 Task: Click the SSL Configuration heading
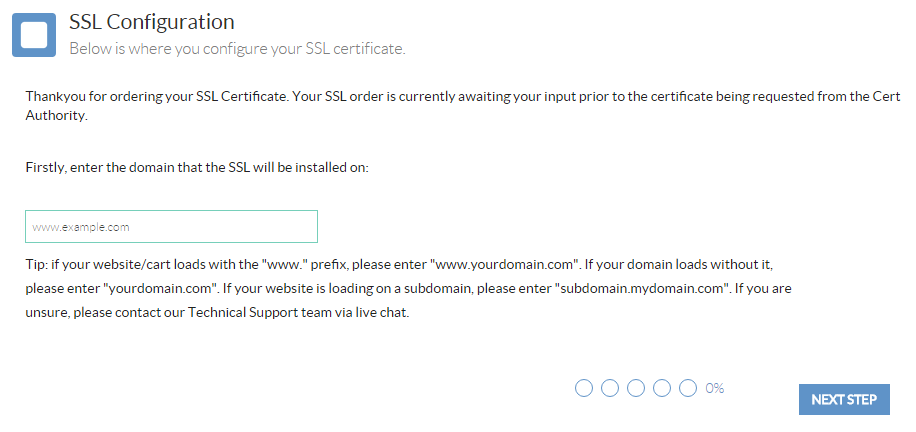[152, 22]
